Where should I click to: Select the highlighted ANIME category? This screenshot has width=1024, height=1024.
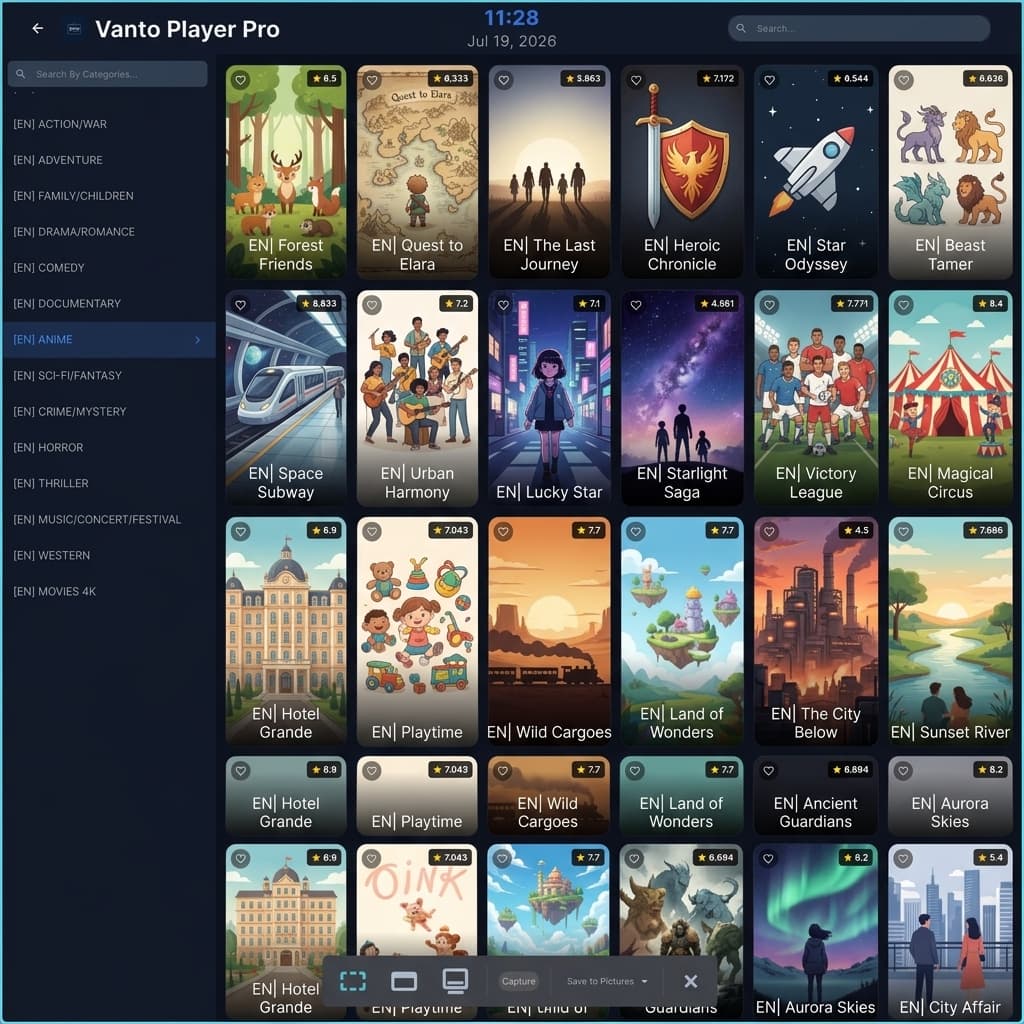click(109, 340)
